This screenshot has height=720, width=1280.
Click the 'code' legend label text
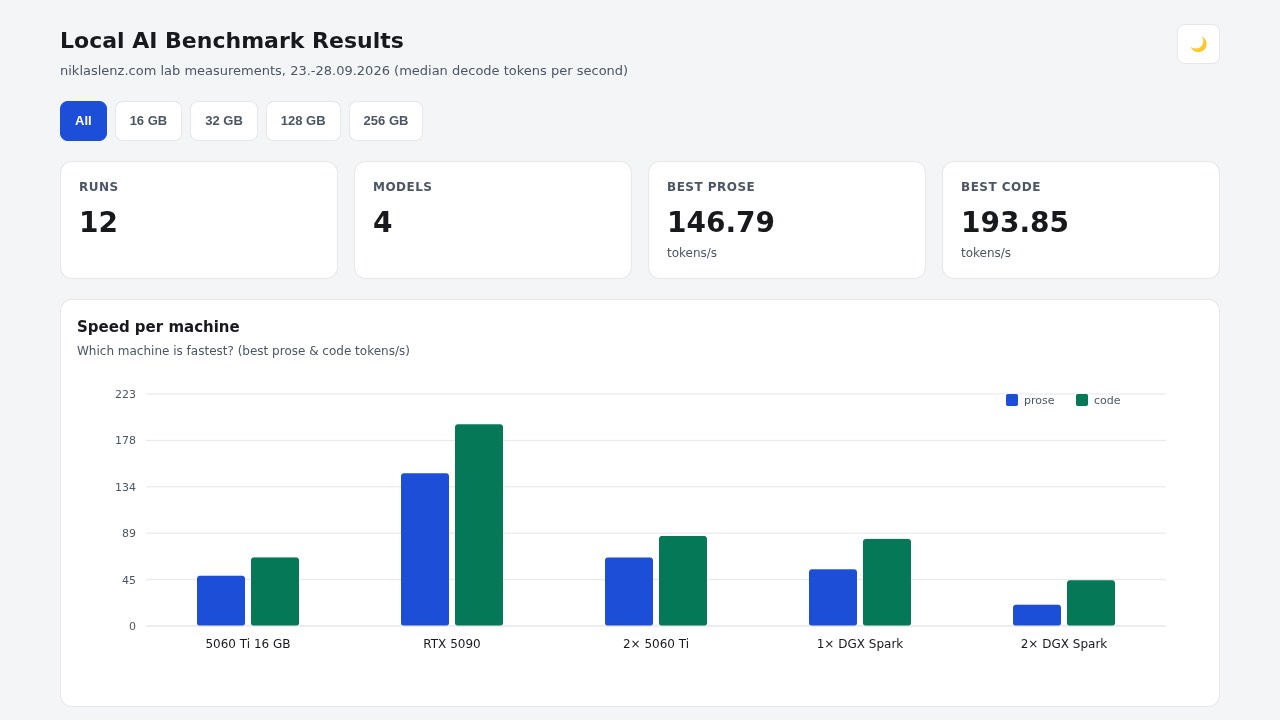(1107, 400)
